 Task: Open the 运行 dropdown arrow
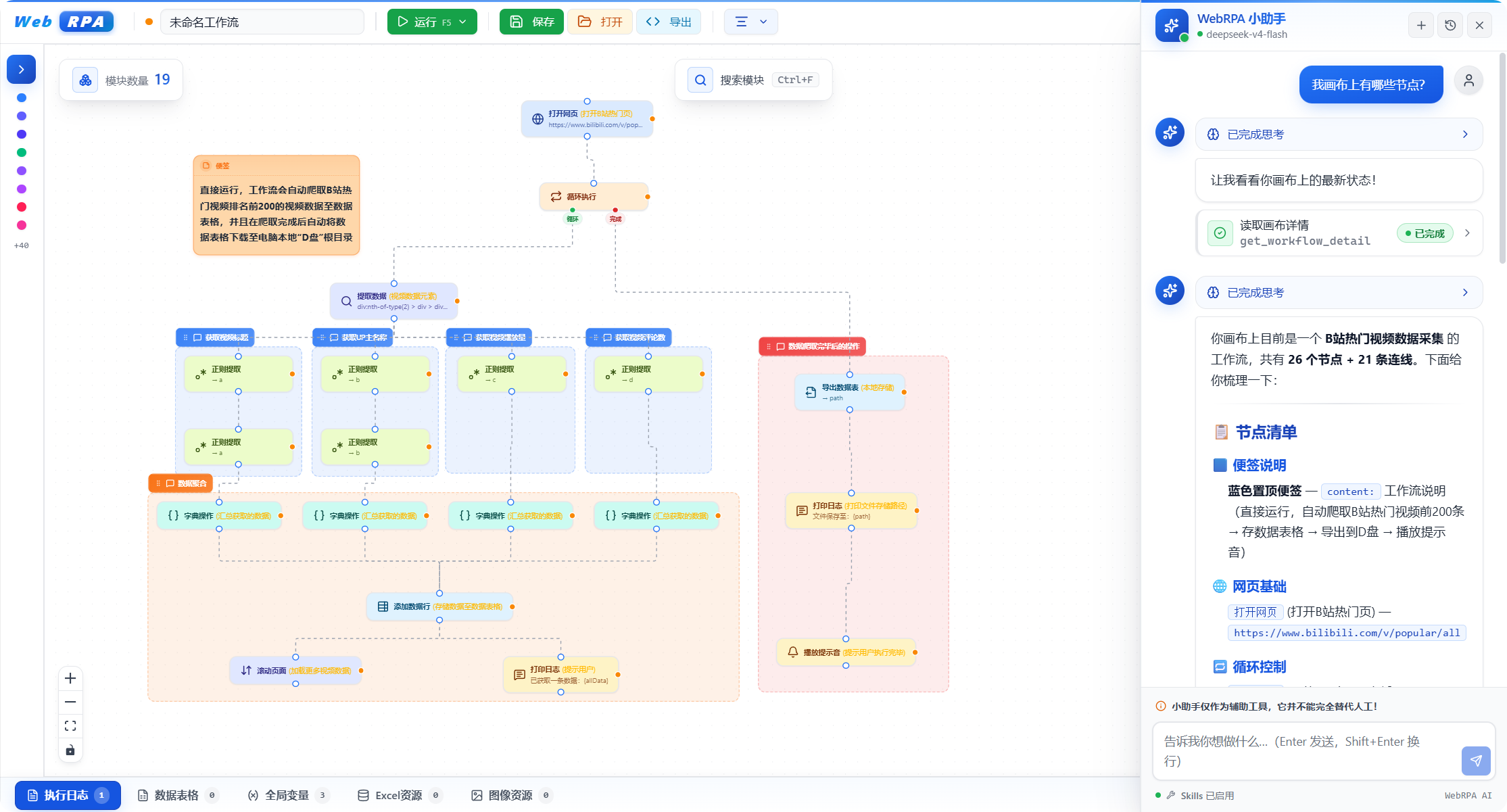point(463,22)
